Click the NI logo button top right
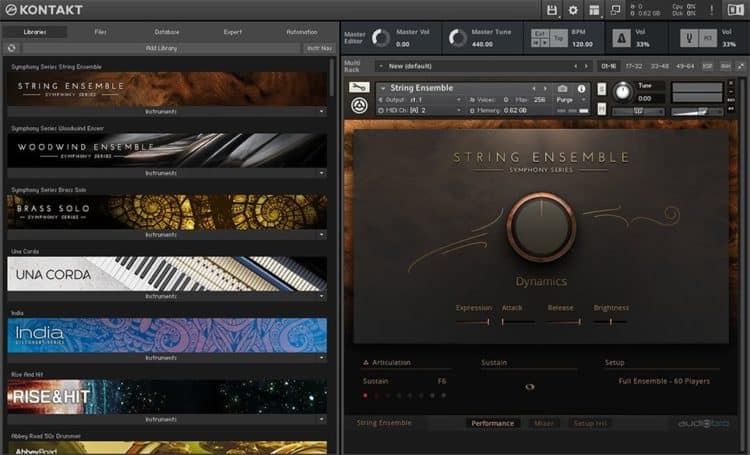 click(x=735, y=10)
